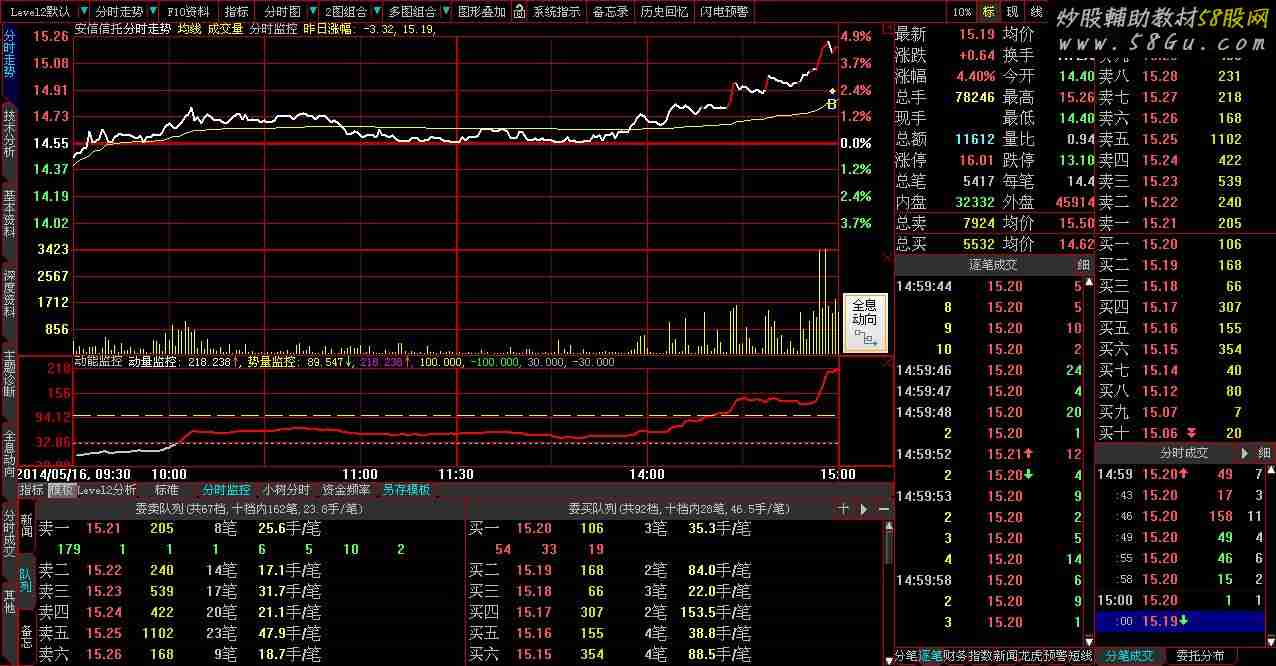Open 备忘录 memo
Viewport: 1276px width, 666px height.
610,11
